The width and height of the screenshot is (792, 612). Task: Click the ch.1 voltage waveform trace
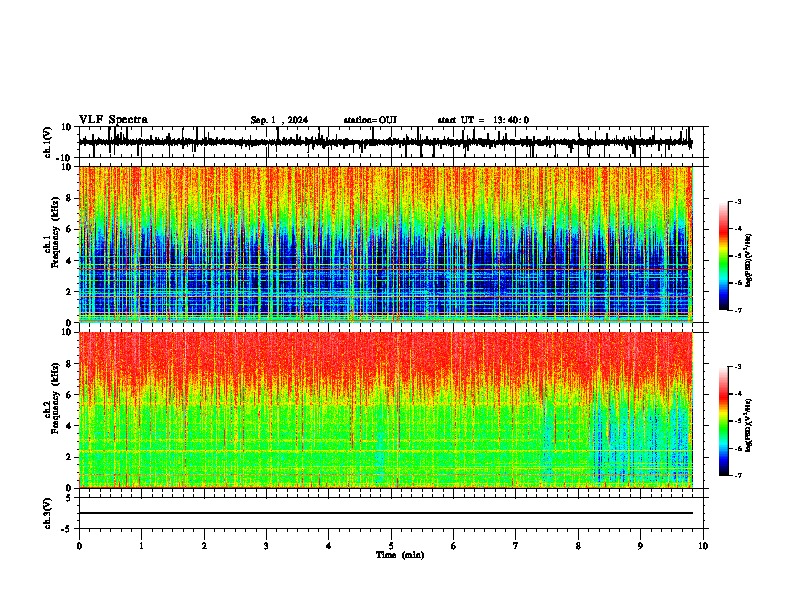(x=385, y=142)
